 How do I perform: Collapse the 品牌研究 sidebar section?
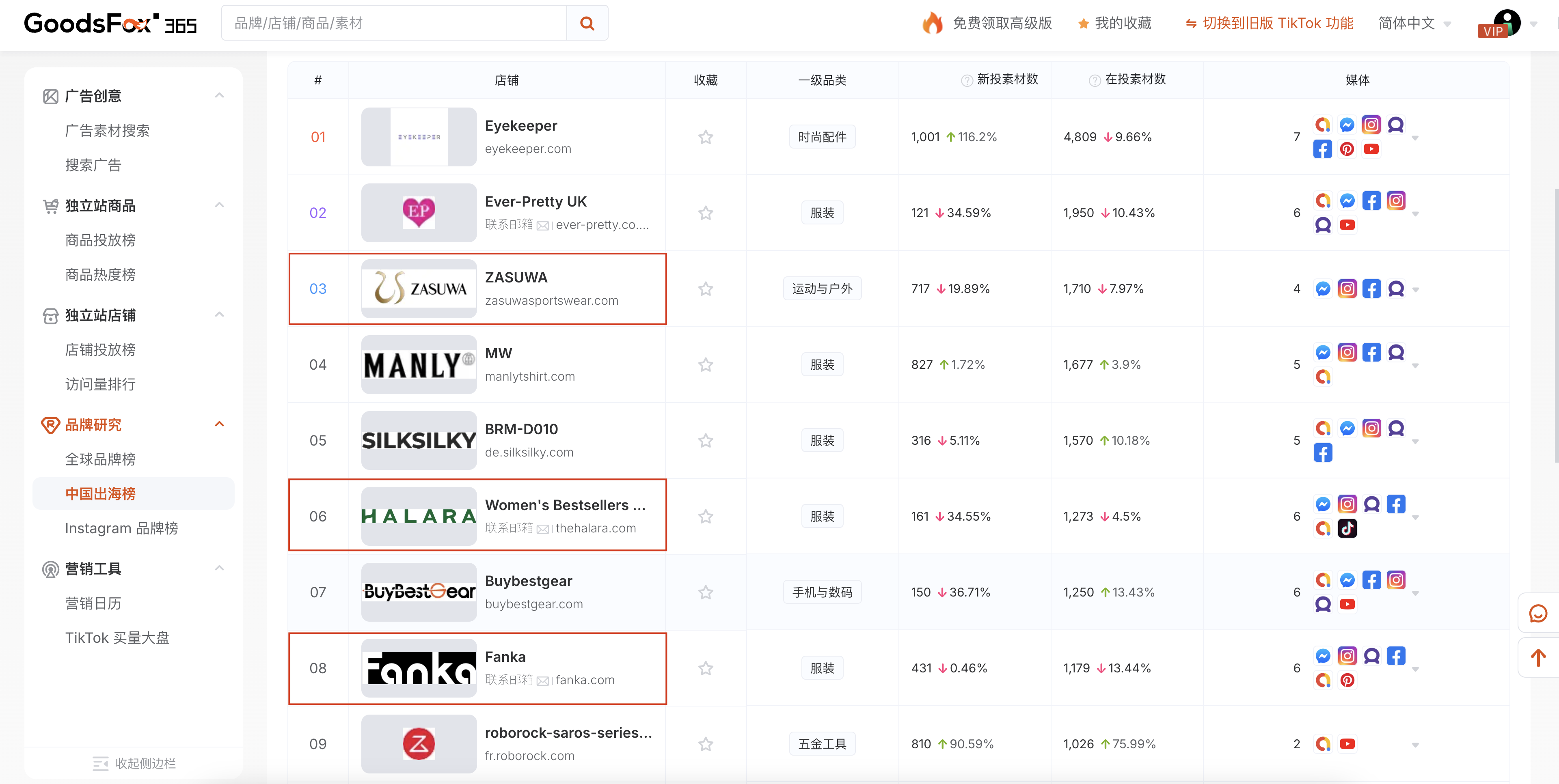pos(219,424)
